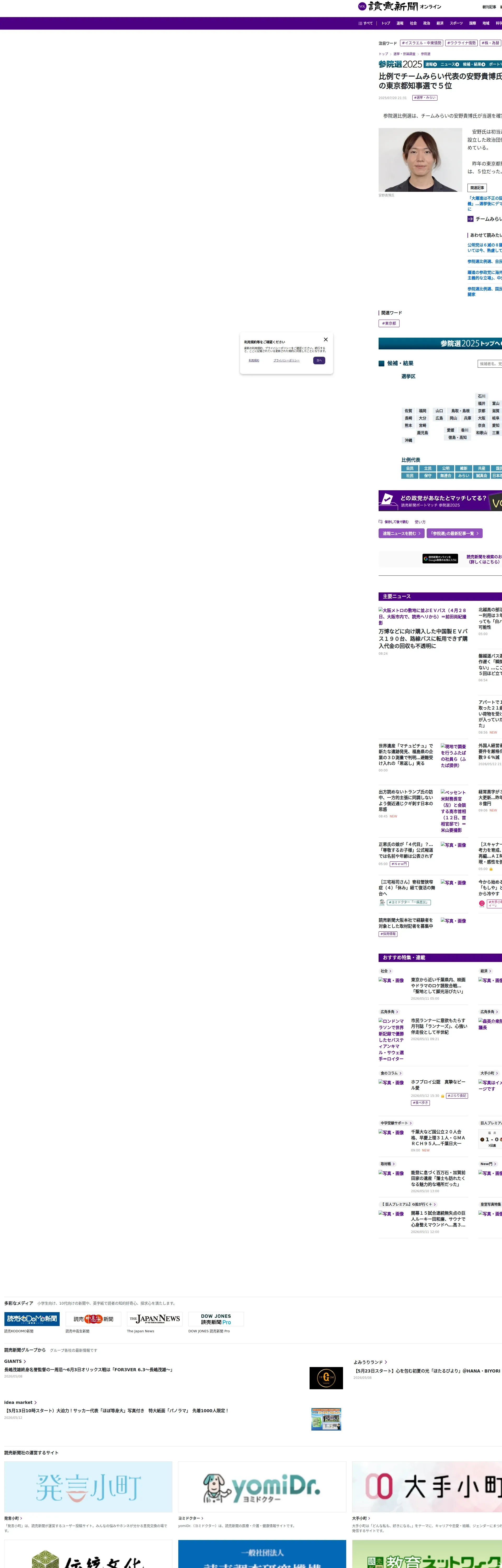This screenshot has height=1568, width=502.
Task: Select 鳥取・島根 electoral district
Action: tap(461, 411)
